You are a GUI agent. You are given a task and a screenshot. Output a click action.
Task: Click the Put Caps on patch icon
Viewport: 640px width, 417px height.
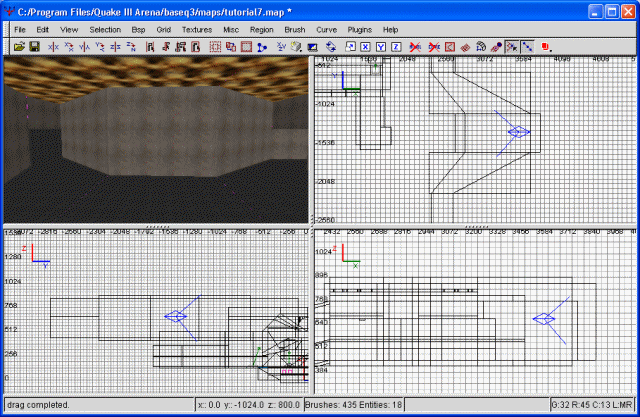(496, 47)
